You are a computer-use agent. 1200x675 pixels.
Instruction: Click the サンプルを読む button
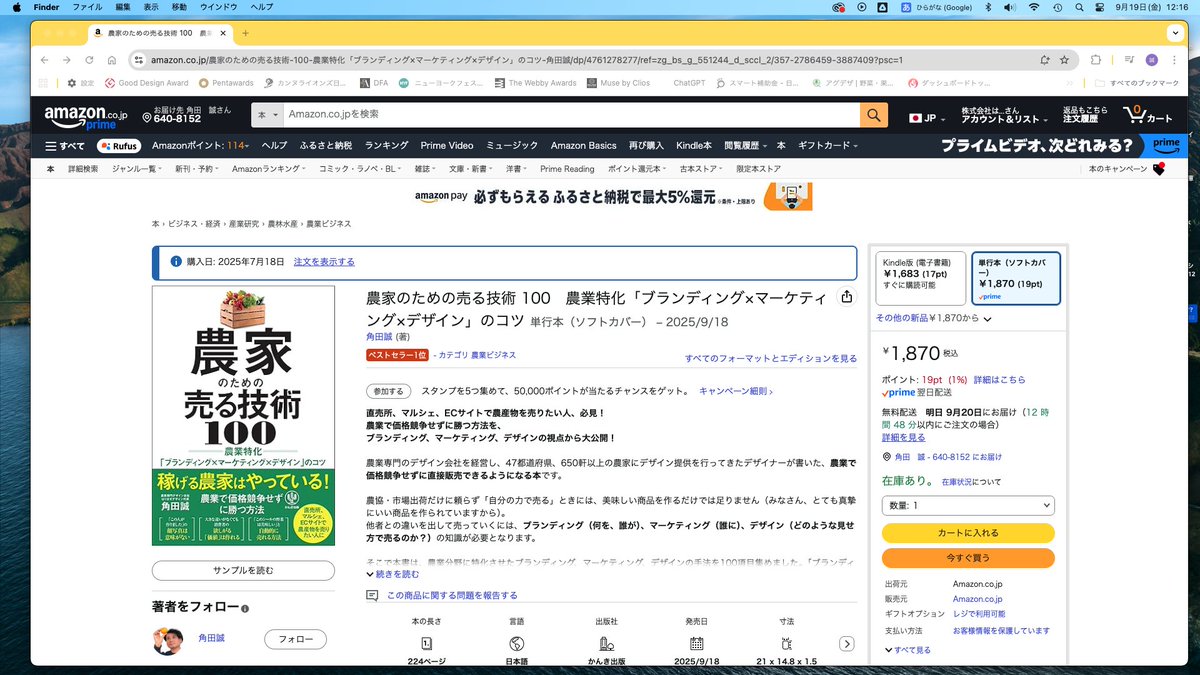pos(243,571)
